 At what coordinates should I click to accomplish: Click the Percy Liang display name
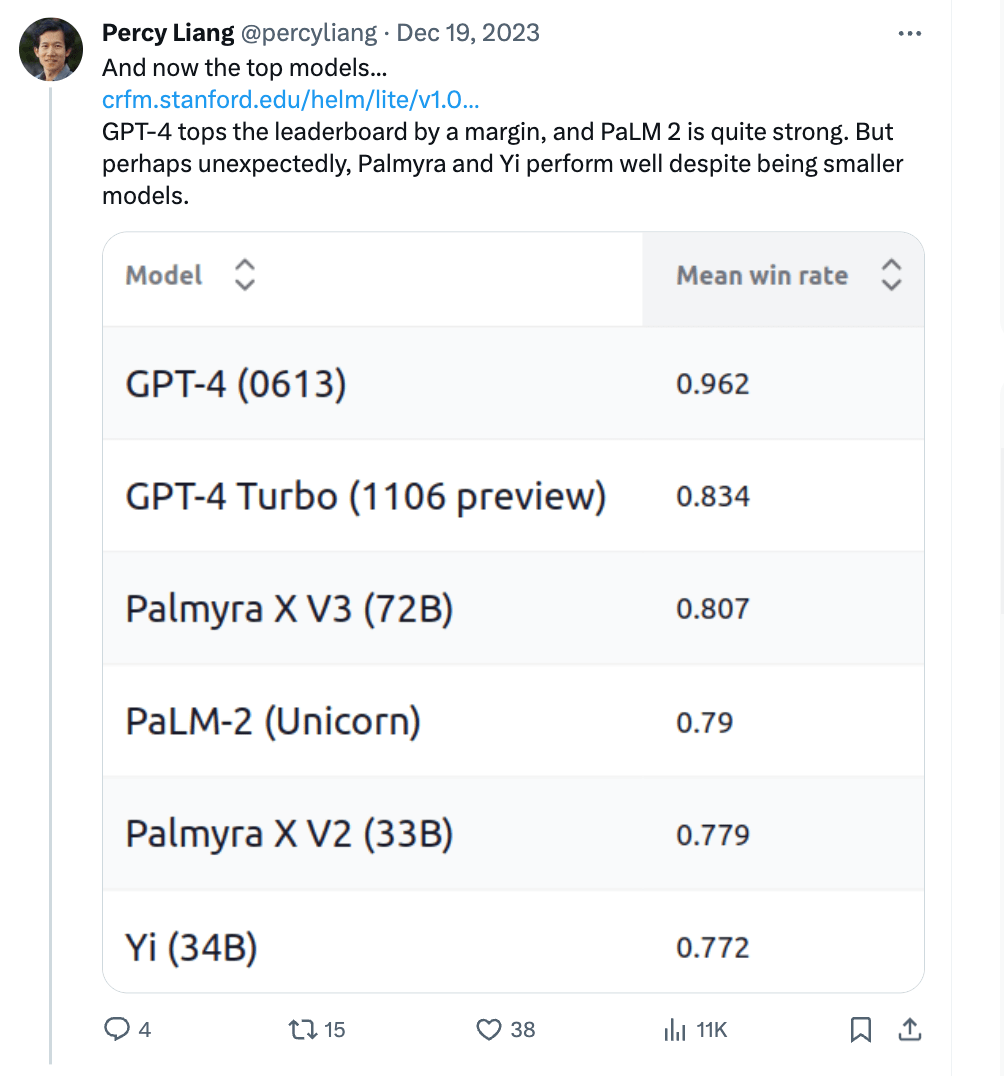pos(169,33)
